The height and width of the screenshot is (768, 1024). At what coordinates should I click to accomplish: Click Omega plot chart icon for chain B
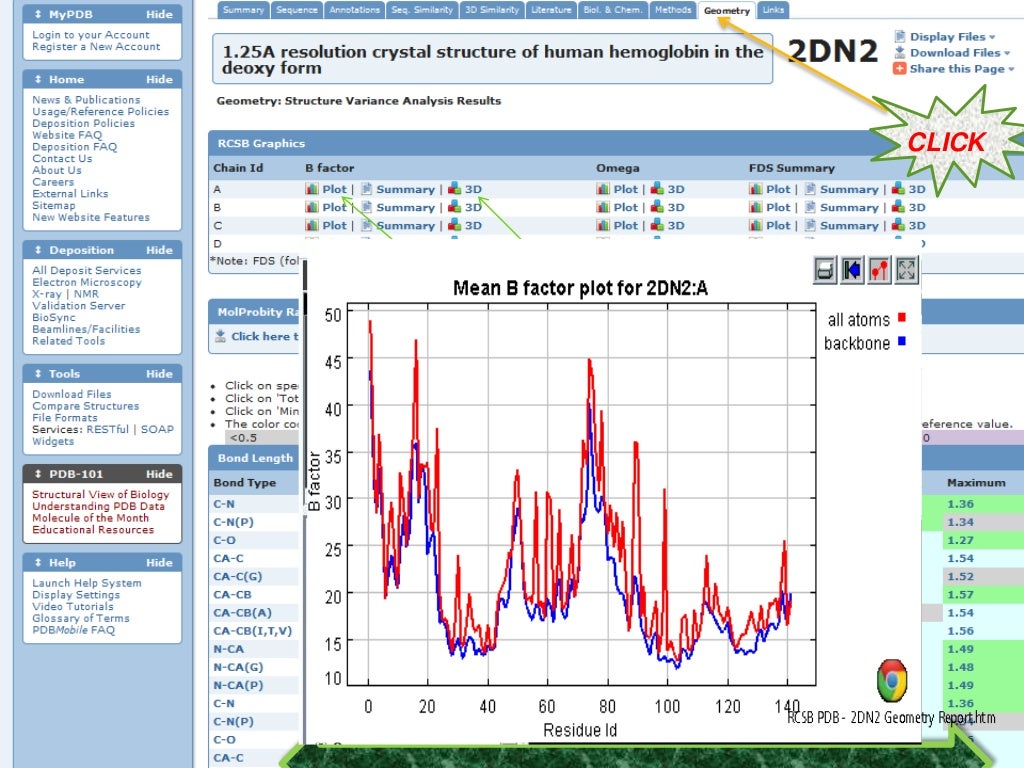click(x=603, y=207)
